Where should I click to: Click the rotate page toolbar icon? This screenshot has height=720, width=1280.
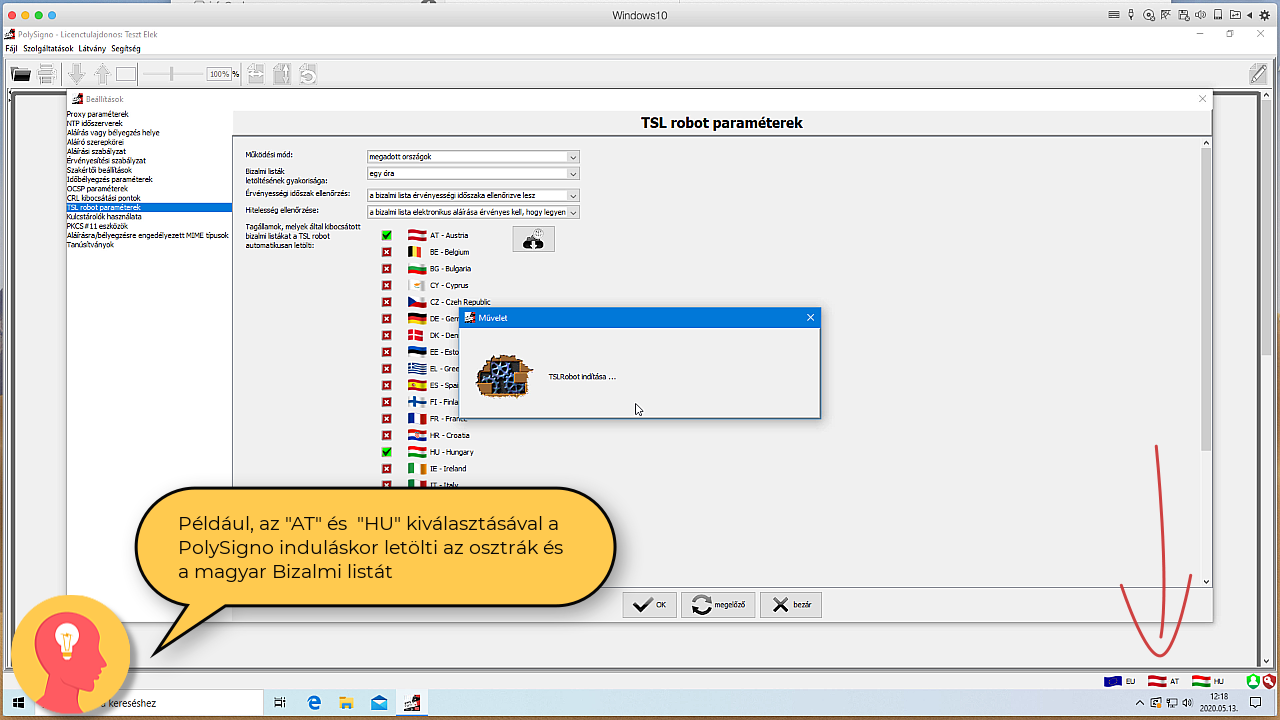pyautogui.click(x=308, y=74)
